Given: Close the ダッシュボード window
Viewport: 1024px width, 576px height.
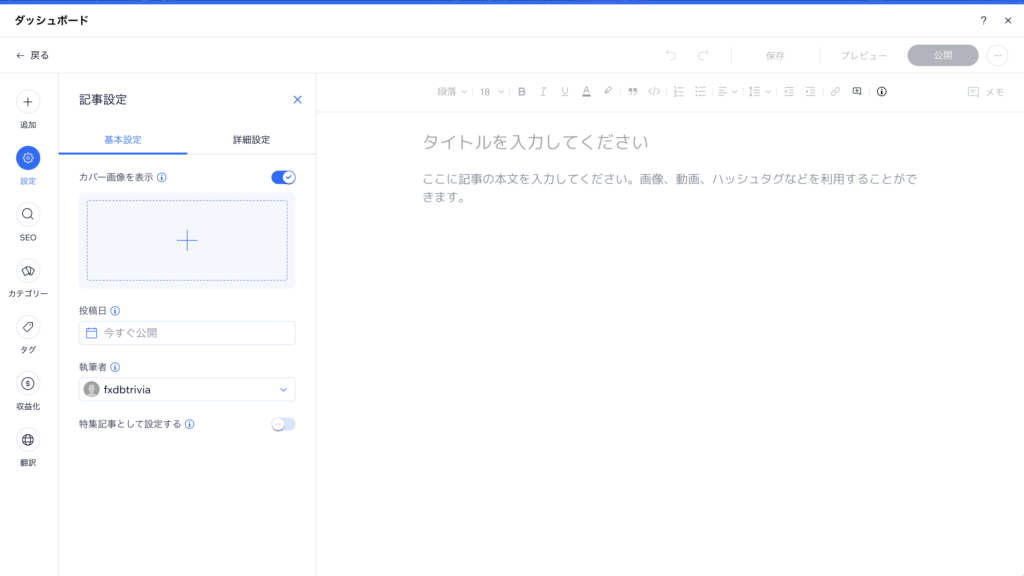Looking at the screenshot, I should [1008, 21].
